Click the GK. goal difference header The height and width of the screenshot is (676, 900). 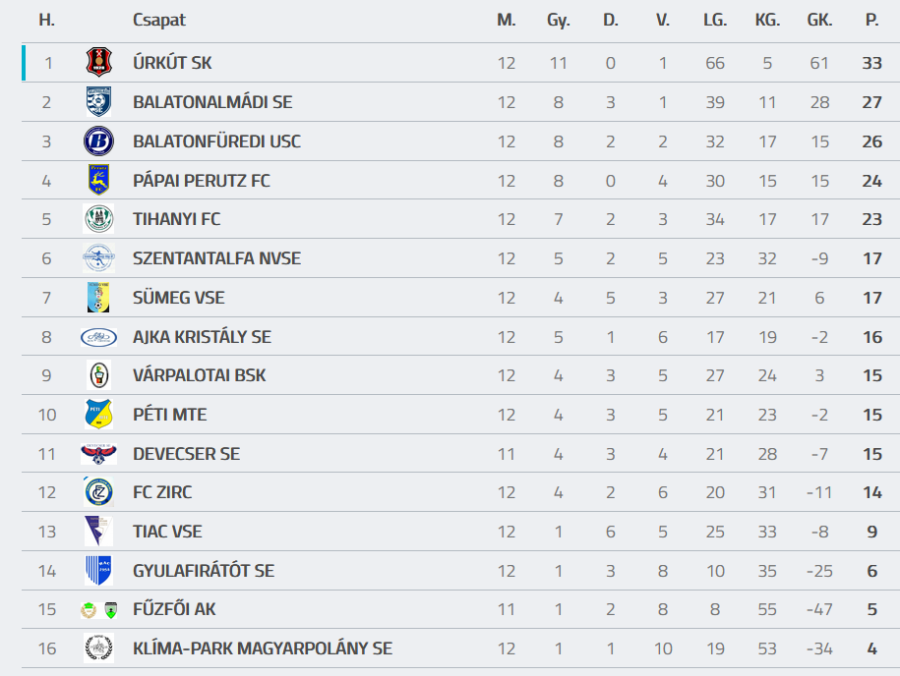click(x=819, y=20)
